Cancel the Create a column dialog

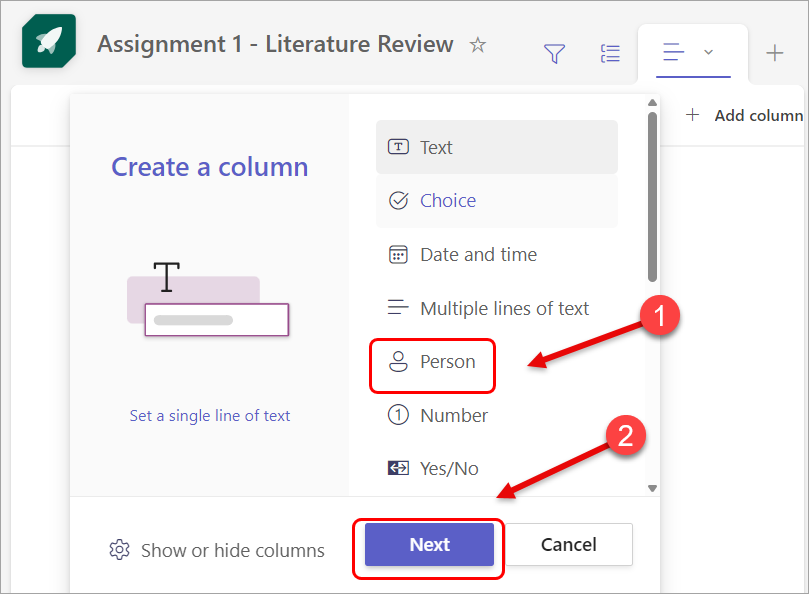pyautogui.click(x=569, y=545)
